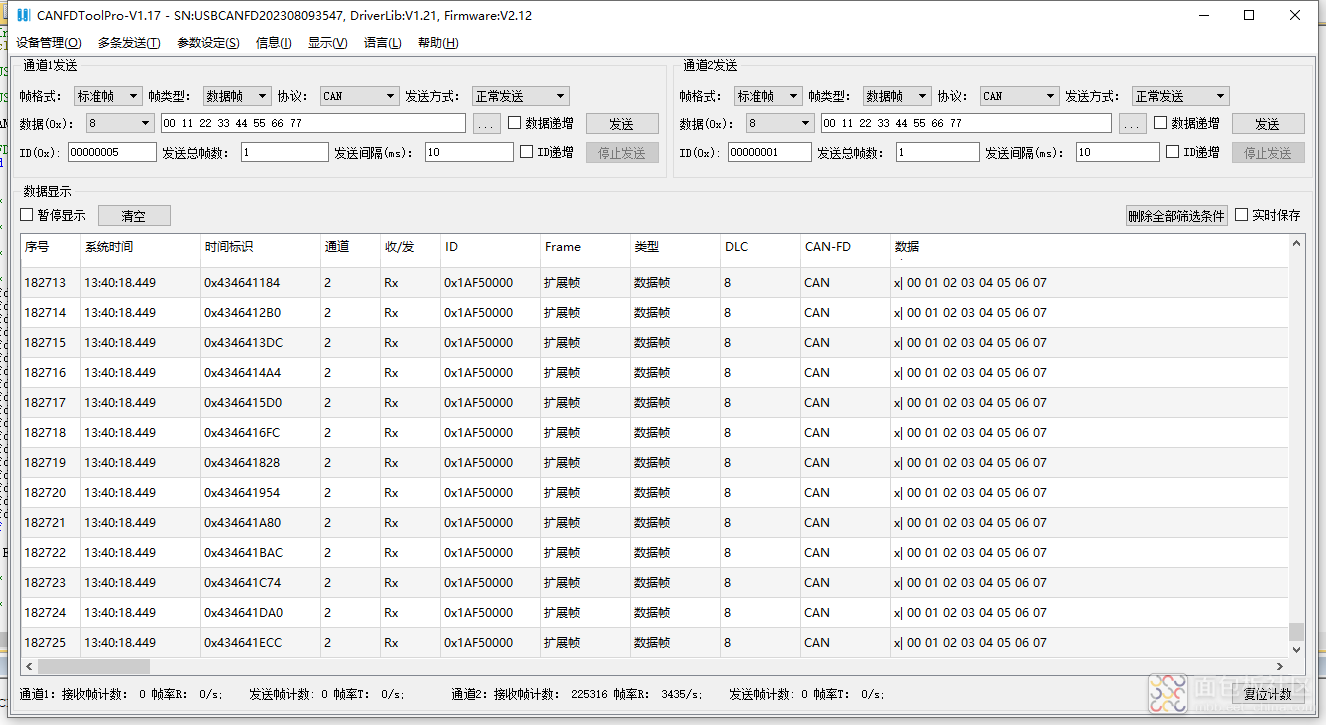Open the 显示(V) menu

(x=328, y=43)
